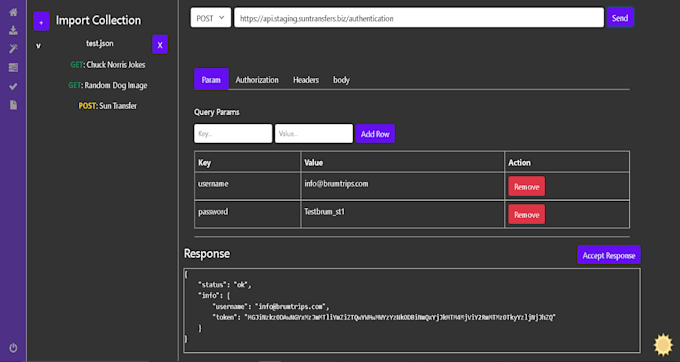Click the checkmark icon in the sidebar
680x362 pixels.
pos(13,86)
